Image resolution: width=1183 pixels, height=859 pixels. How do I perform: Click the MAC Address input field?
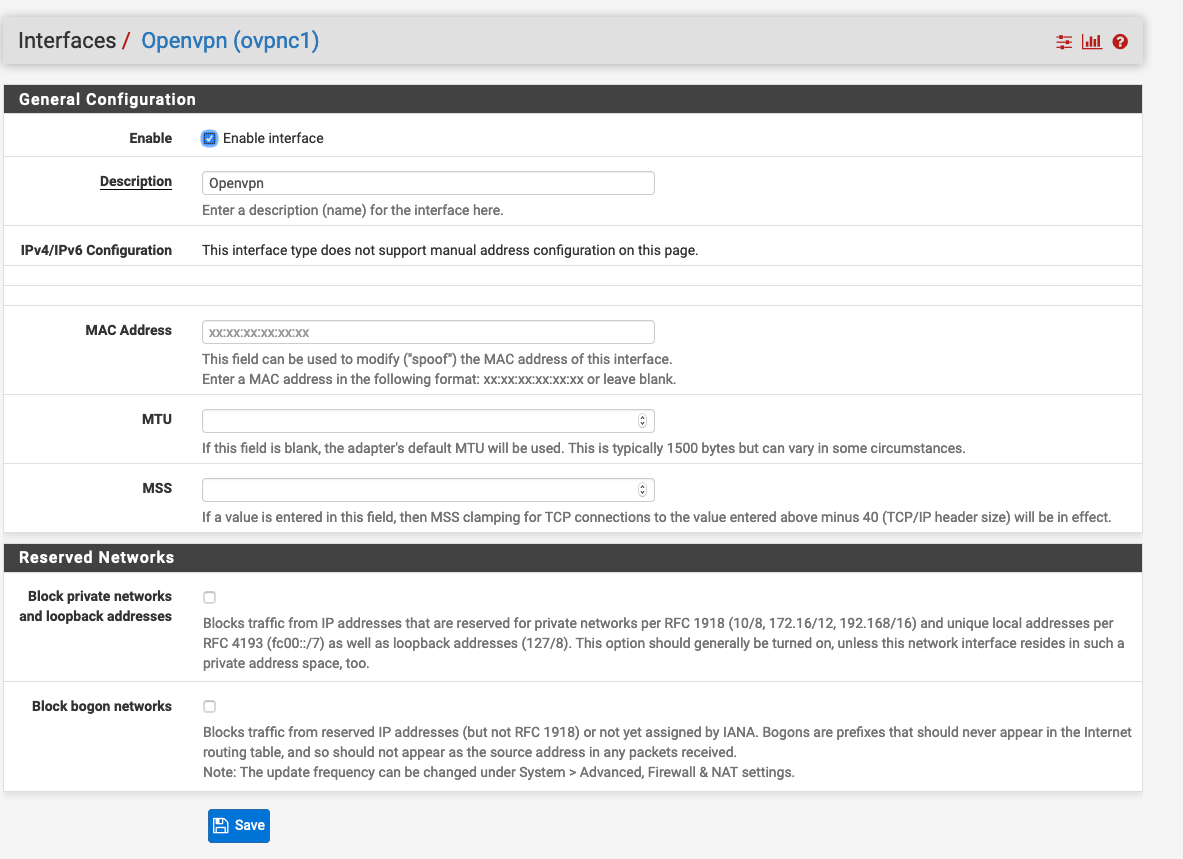[x=428, y=333]
